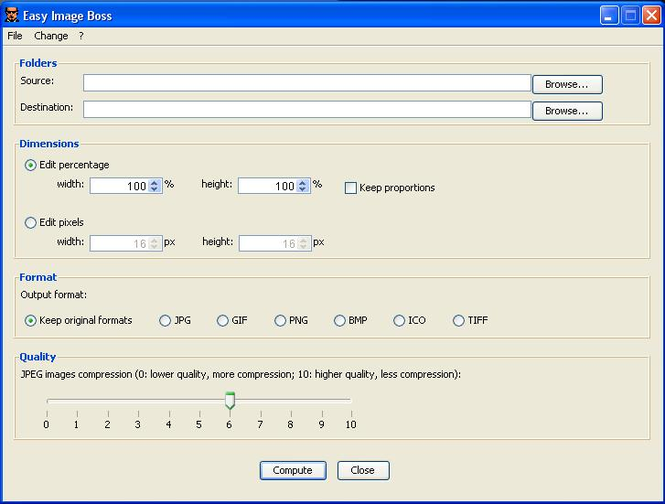Select the Edit percentage option
This screenshot has width=665, height=504.
pos(30,165)
